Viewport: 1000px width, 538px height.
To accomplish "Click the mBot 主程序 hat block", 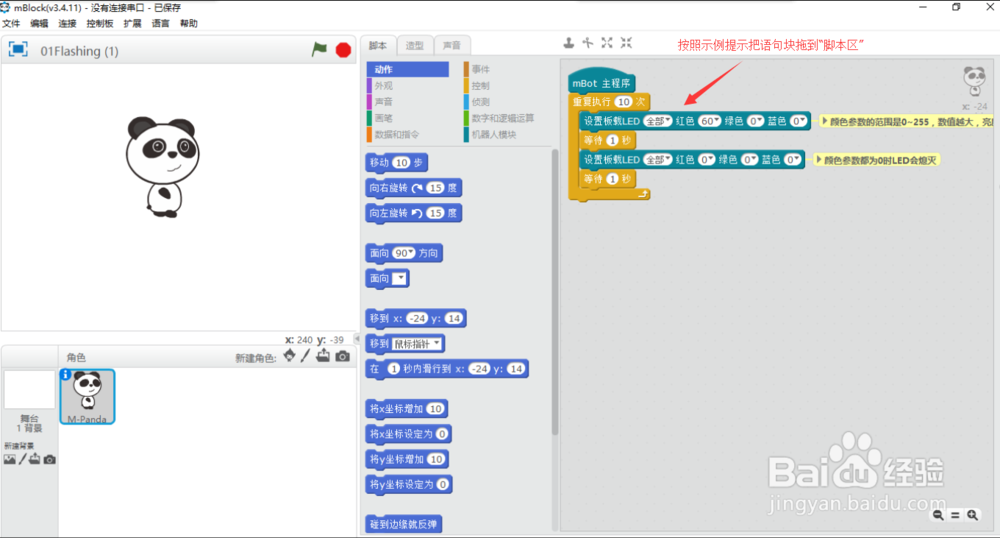I will coord(601,81).
